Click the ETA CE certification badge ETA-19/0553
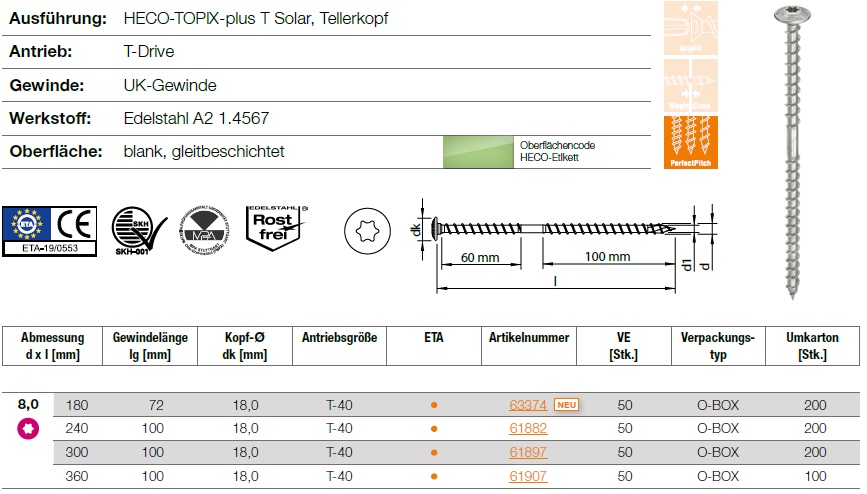The height and width of the screenshot is (494, 867). [x=50, y=231]
